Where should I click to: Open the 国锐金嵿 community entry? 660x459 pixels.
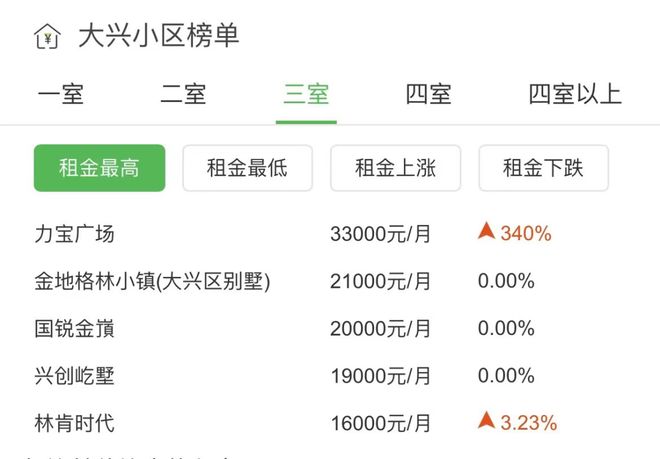coord(75,328)
